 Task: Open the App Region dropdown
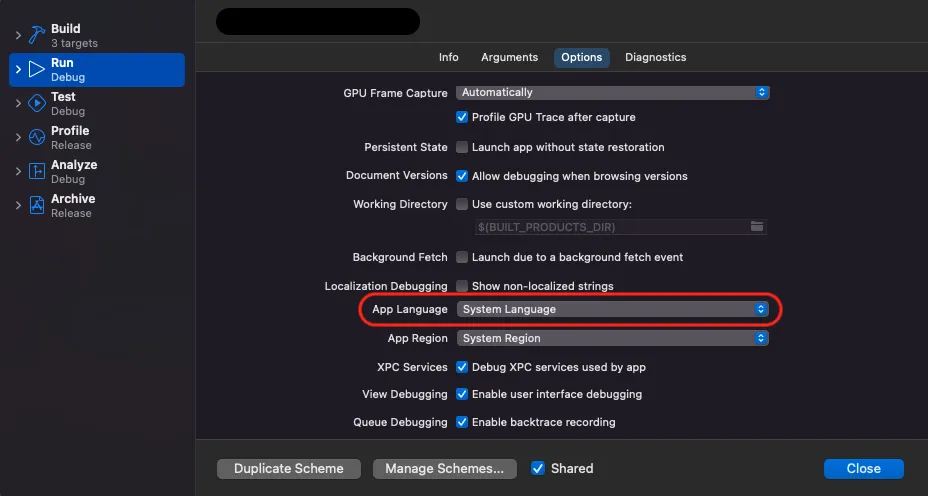tap(612, 339)
